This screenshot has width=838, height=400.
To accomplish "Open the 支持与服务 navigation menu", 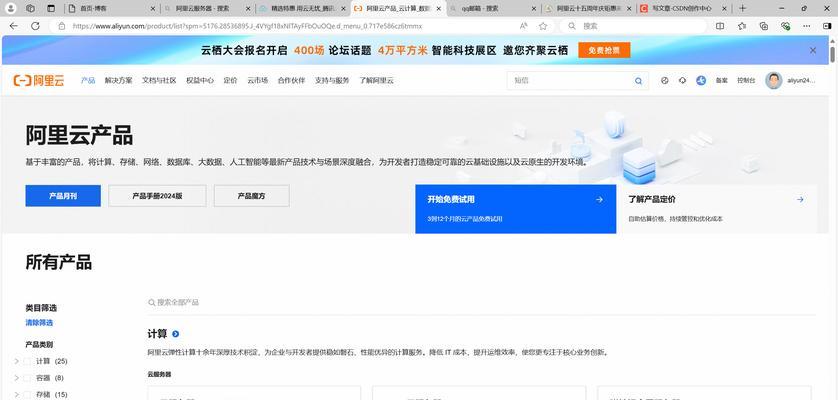I will tap(332, 81).
